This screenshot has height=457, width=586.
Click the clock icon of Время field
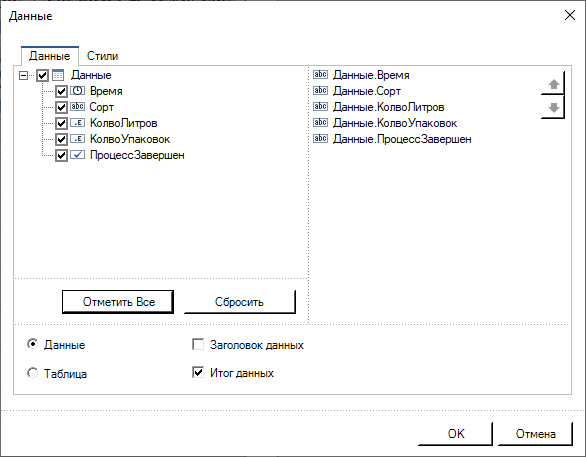coord(77,91)
